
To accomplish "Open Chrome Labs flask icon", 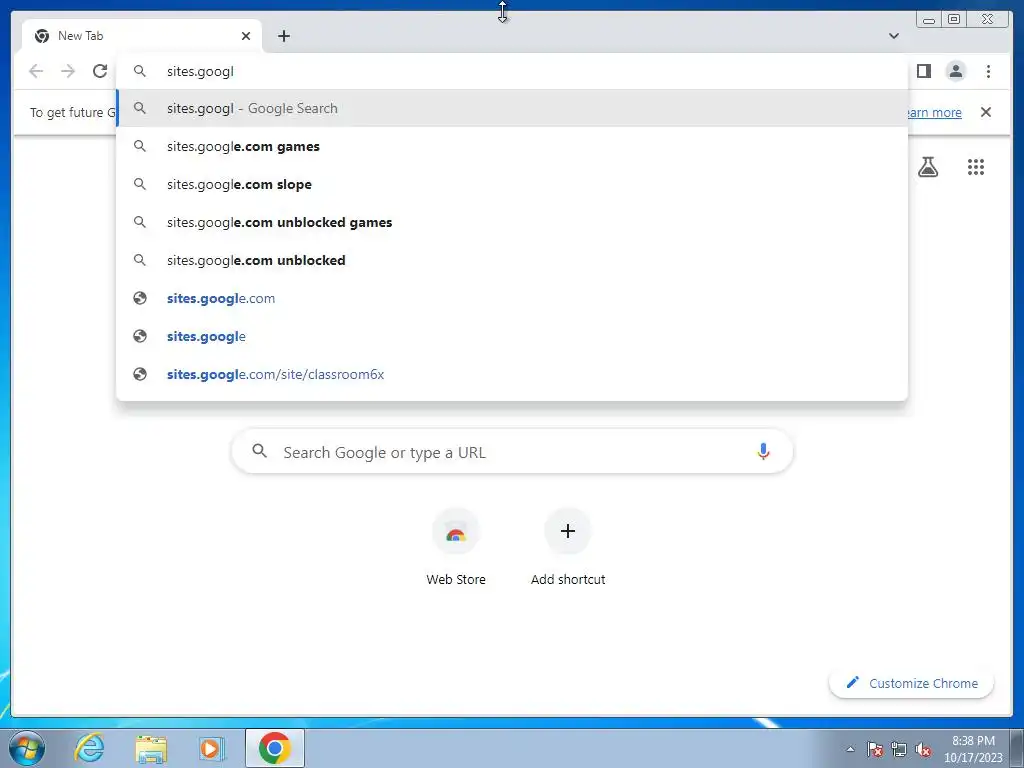I will (927, 167).
